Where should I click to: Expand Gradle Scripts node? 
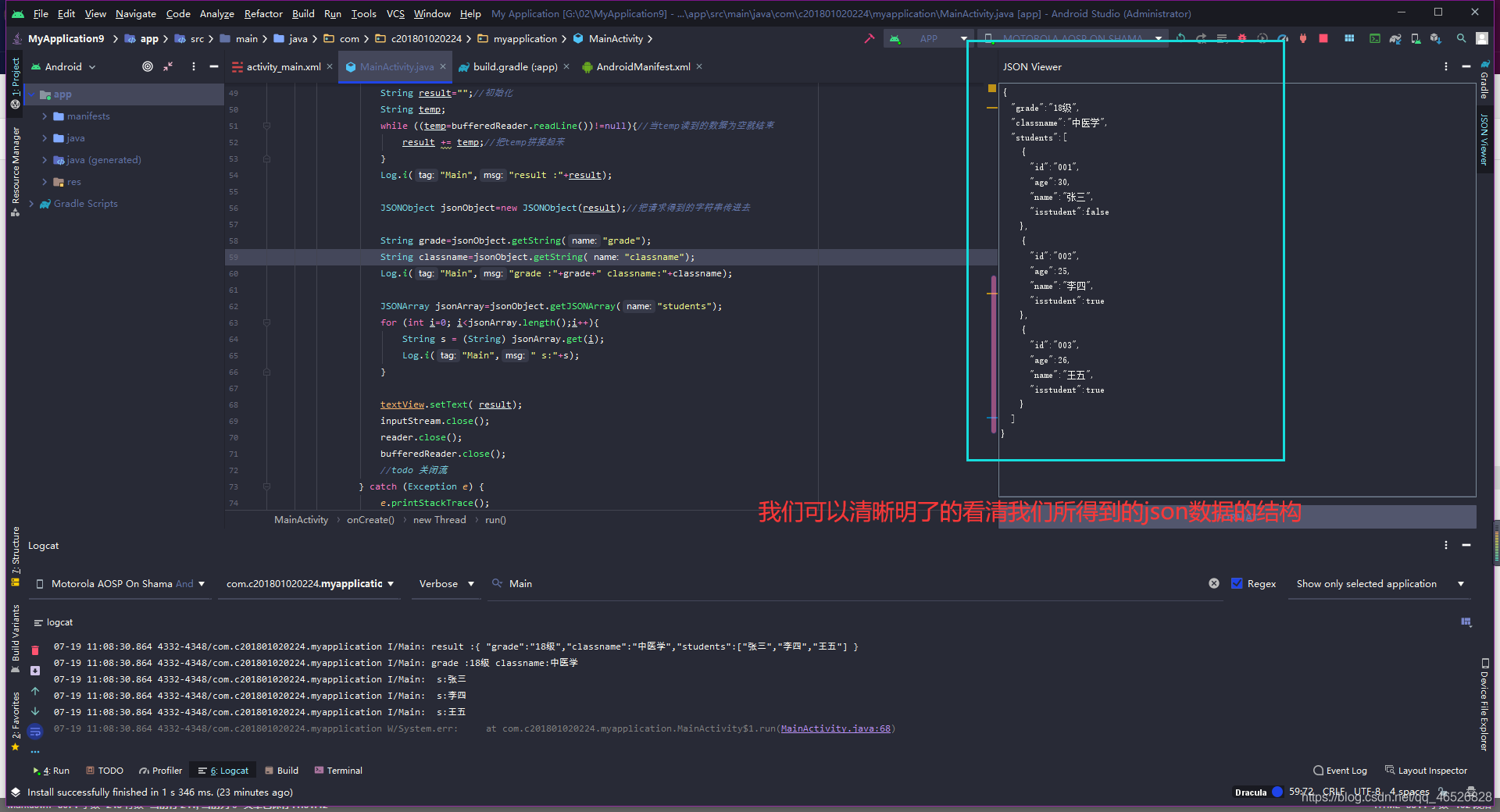point(31,203)
